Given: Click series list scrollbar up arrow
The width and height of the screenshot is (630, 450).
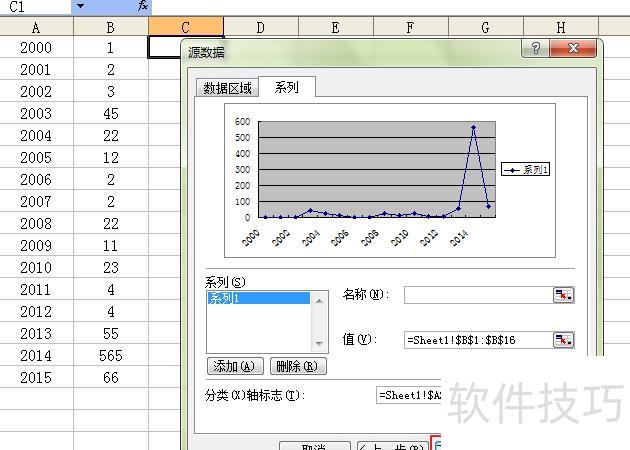Looking at the screenshot, I should (319, 301).
